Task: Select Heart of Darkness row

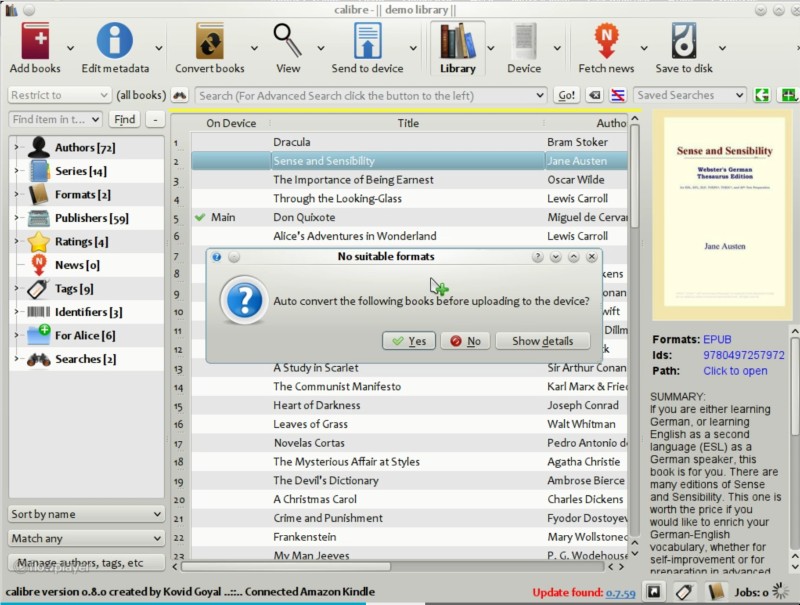Action: [409, 405]
